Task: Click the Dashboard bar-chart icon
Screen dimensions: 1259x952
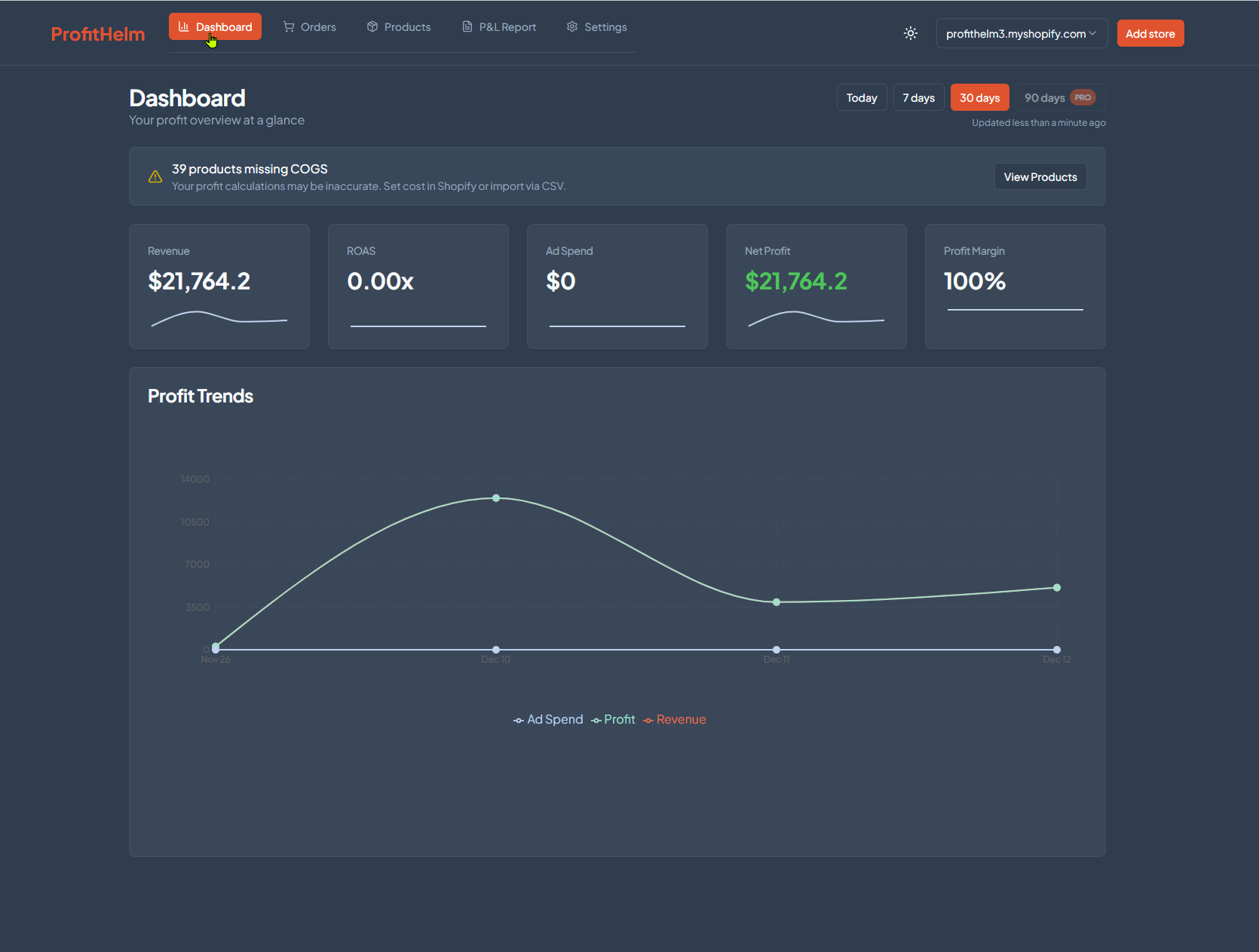Action: (x=183, y=26)
